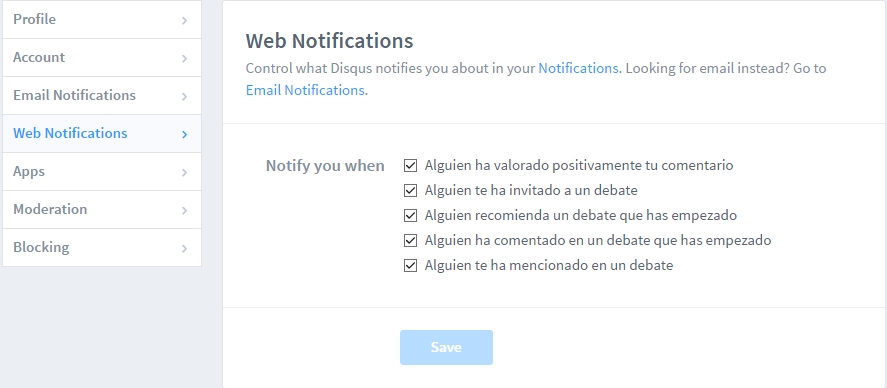Click the chevron next to Email Notifications

(184, 96)
